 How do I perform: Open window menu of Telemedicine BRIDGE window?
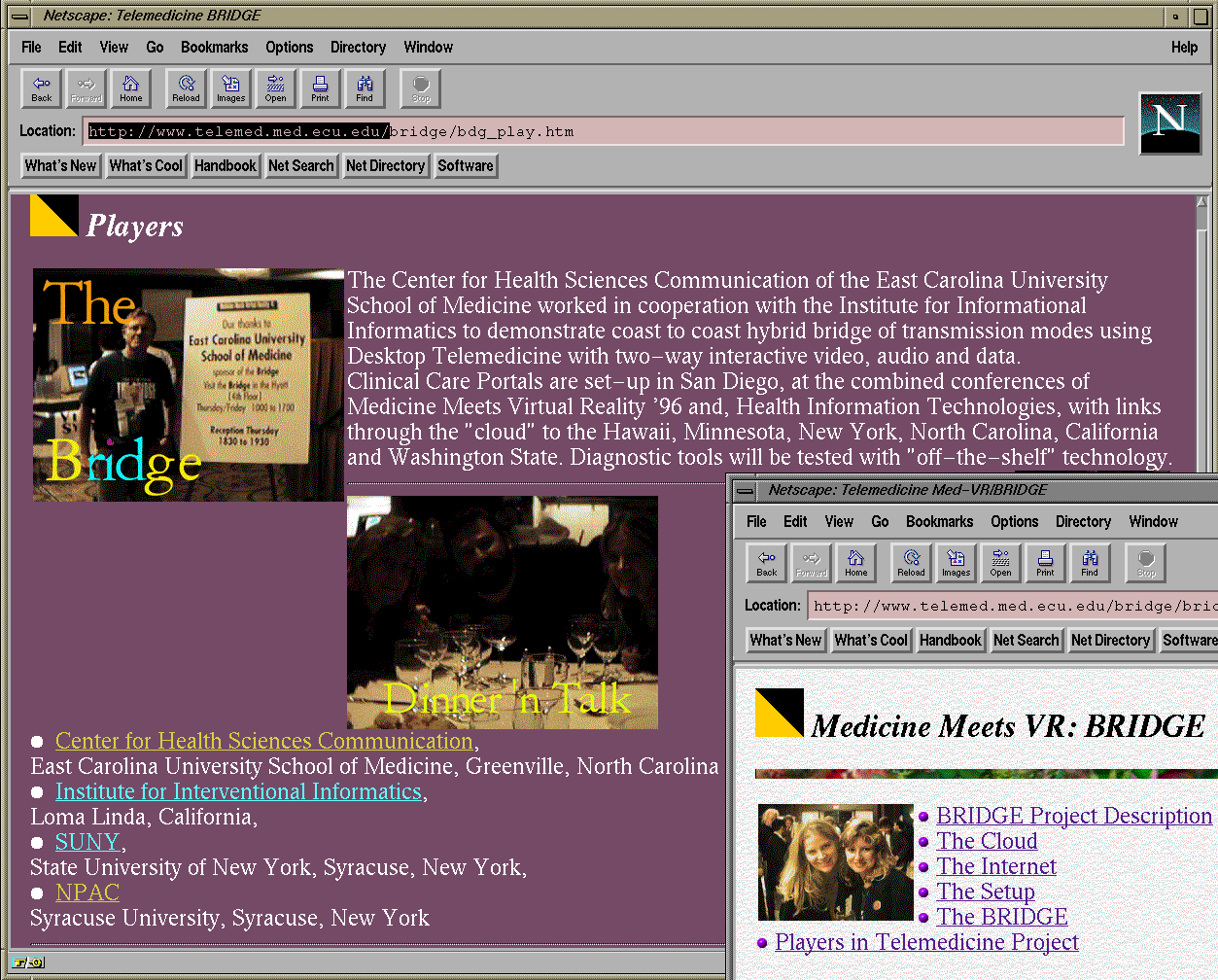point(19,17)
